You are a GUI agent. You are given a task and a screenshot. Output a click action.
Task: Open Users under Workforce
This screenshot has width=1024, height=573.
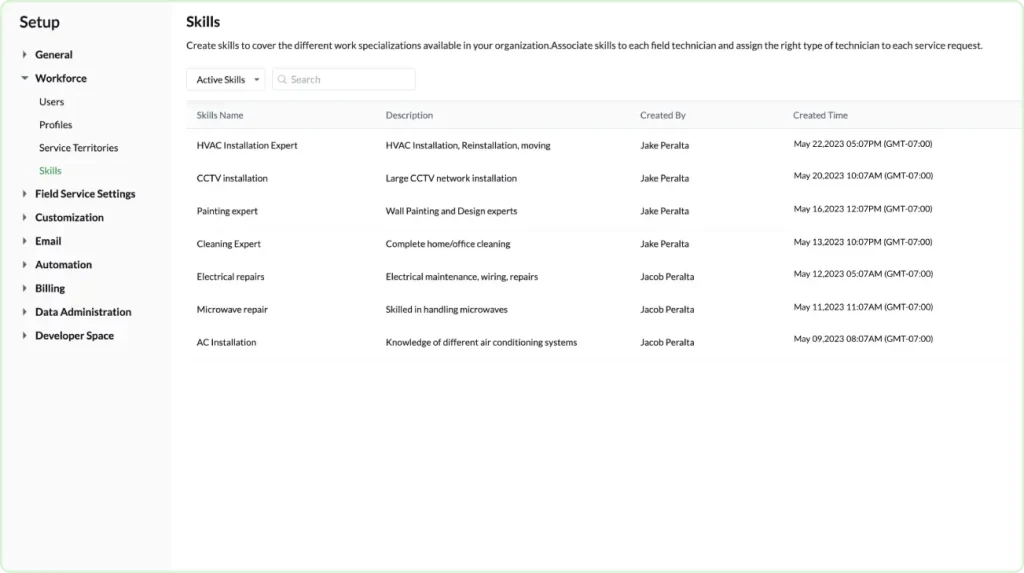[51, 102]
